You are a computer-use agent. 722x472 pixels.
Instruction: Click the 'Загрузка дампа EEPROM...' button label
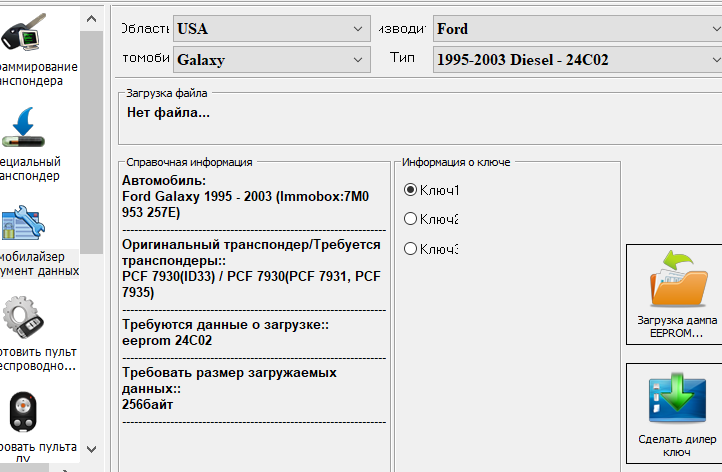coord(677,326)
